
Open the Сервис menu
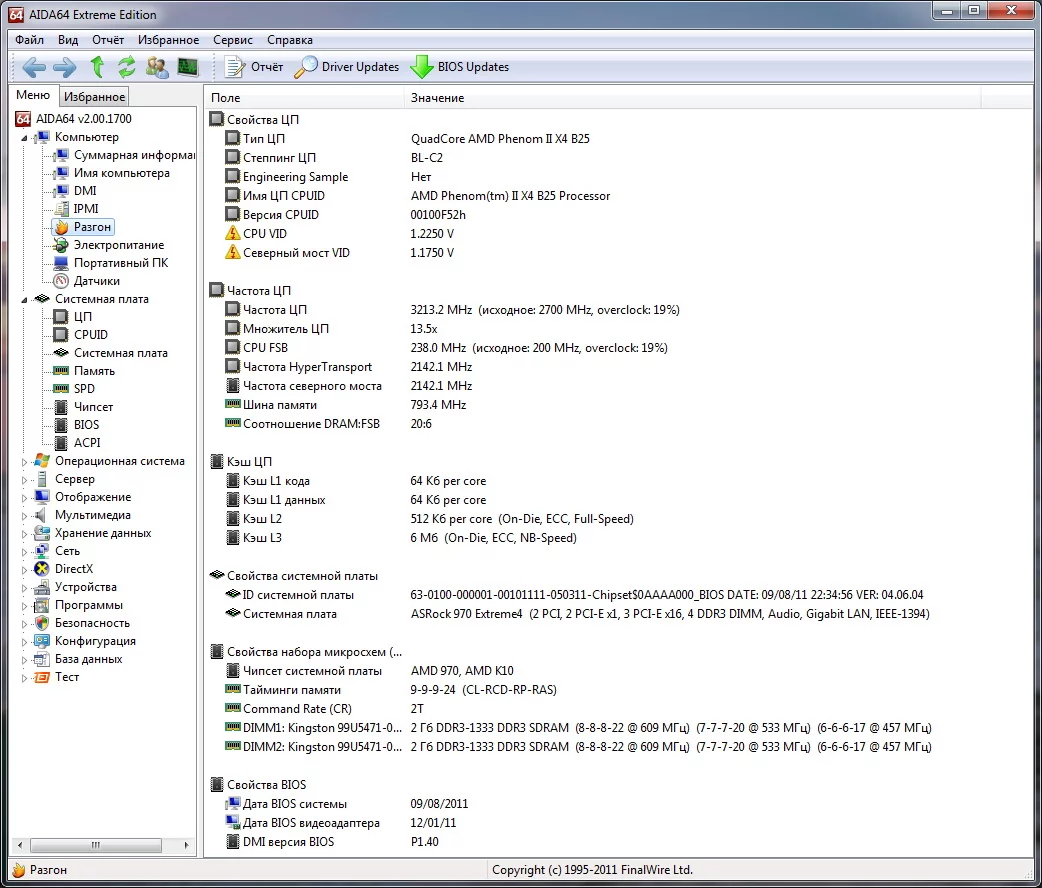pyautogui.click(x=232, y=40)
